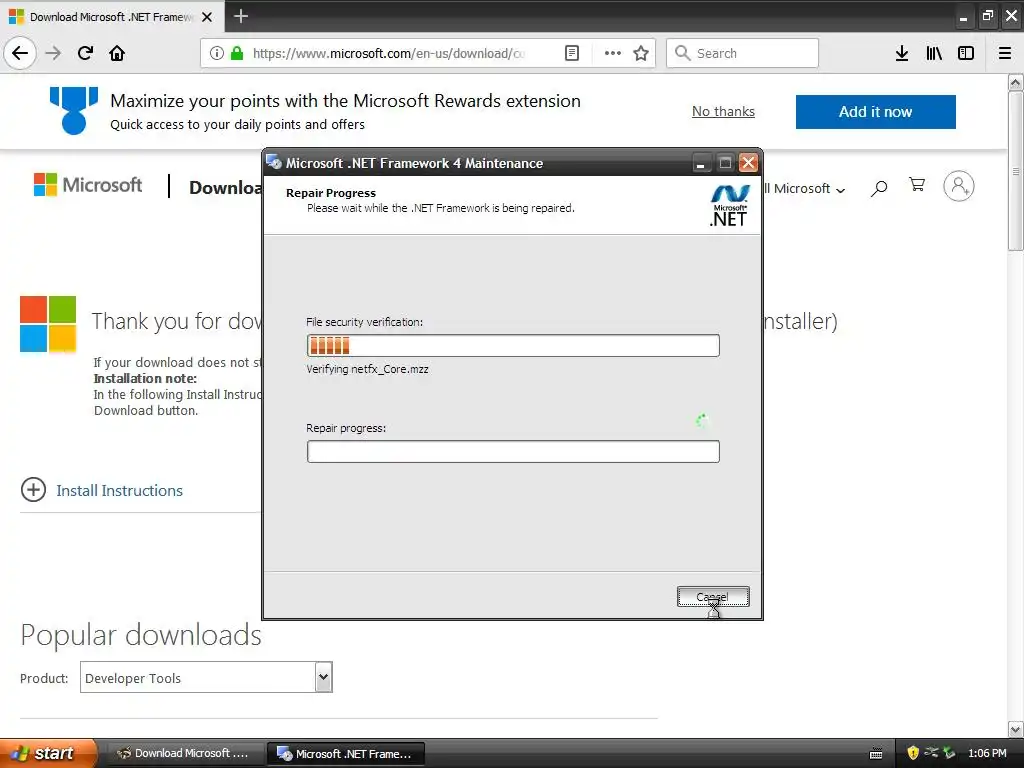Click the page scrollbar up arrow
The height and width of the screenshot is (768, 1024).
(1016, 82)
